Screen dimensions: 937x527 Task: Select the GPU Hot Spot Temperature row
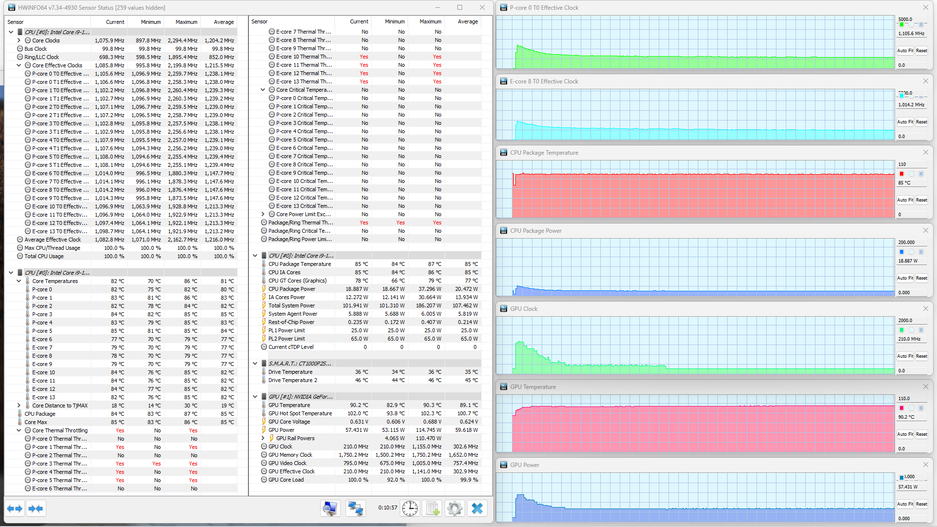click(365, 413)
